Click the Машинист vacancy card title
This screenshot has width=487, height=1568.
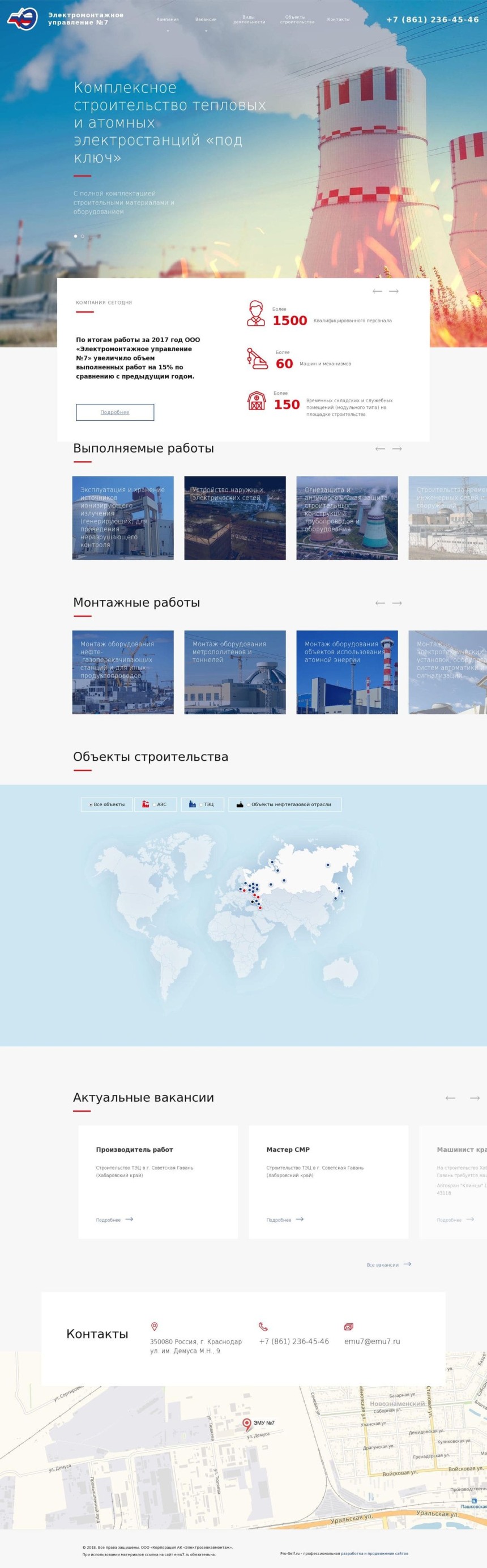tap(462, 1149)
